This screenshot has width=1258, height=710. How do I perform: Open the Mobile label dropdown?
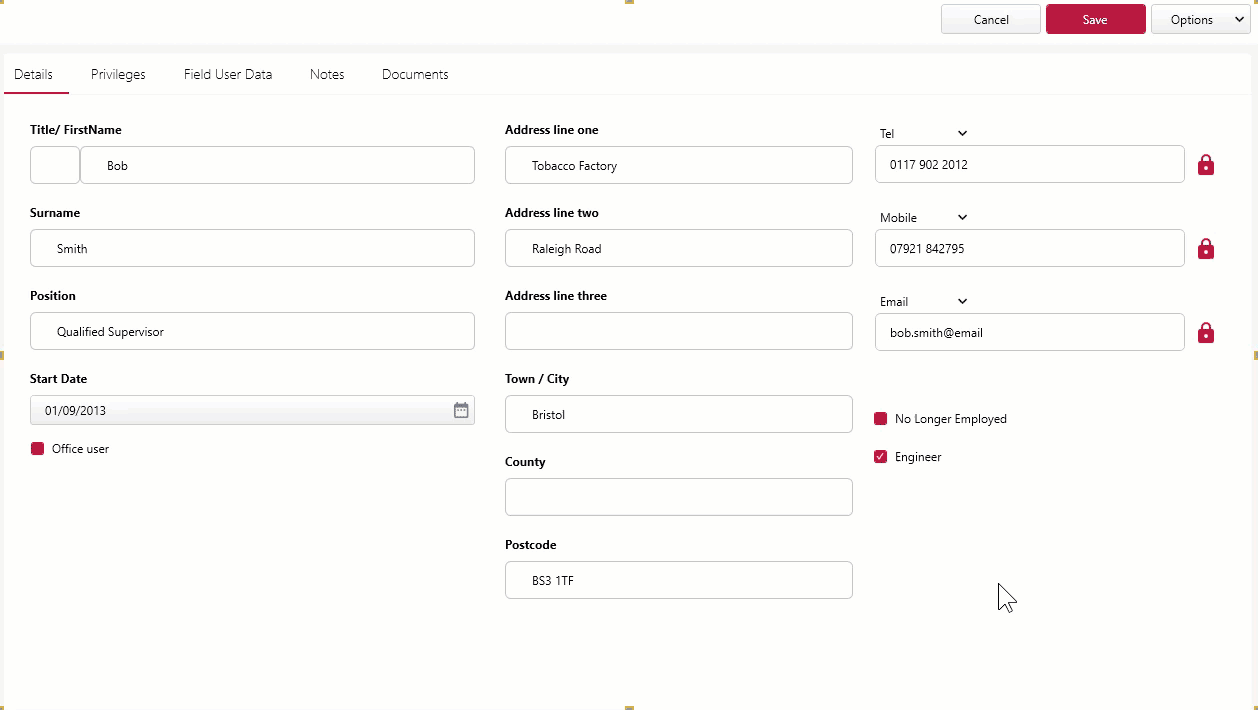(959, 217)
